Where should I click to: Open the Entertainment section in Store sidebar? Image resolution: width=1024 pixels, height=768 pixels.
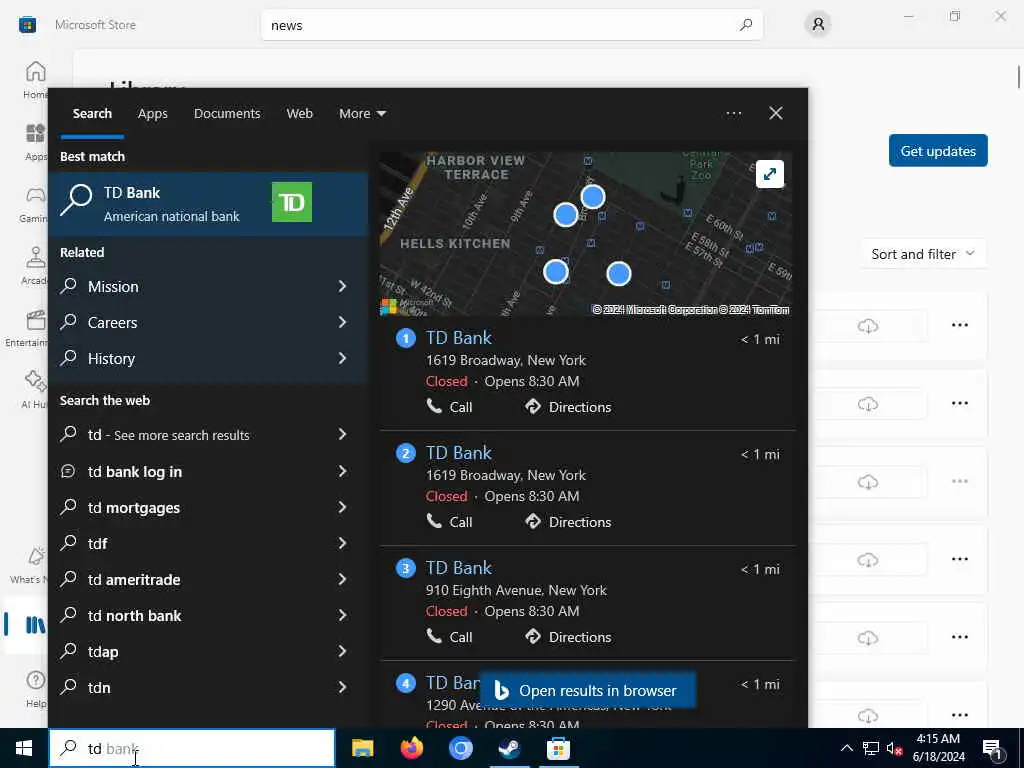click(x=27, y=328)
